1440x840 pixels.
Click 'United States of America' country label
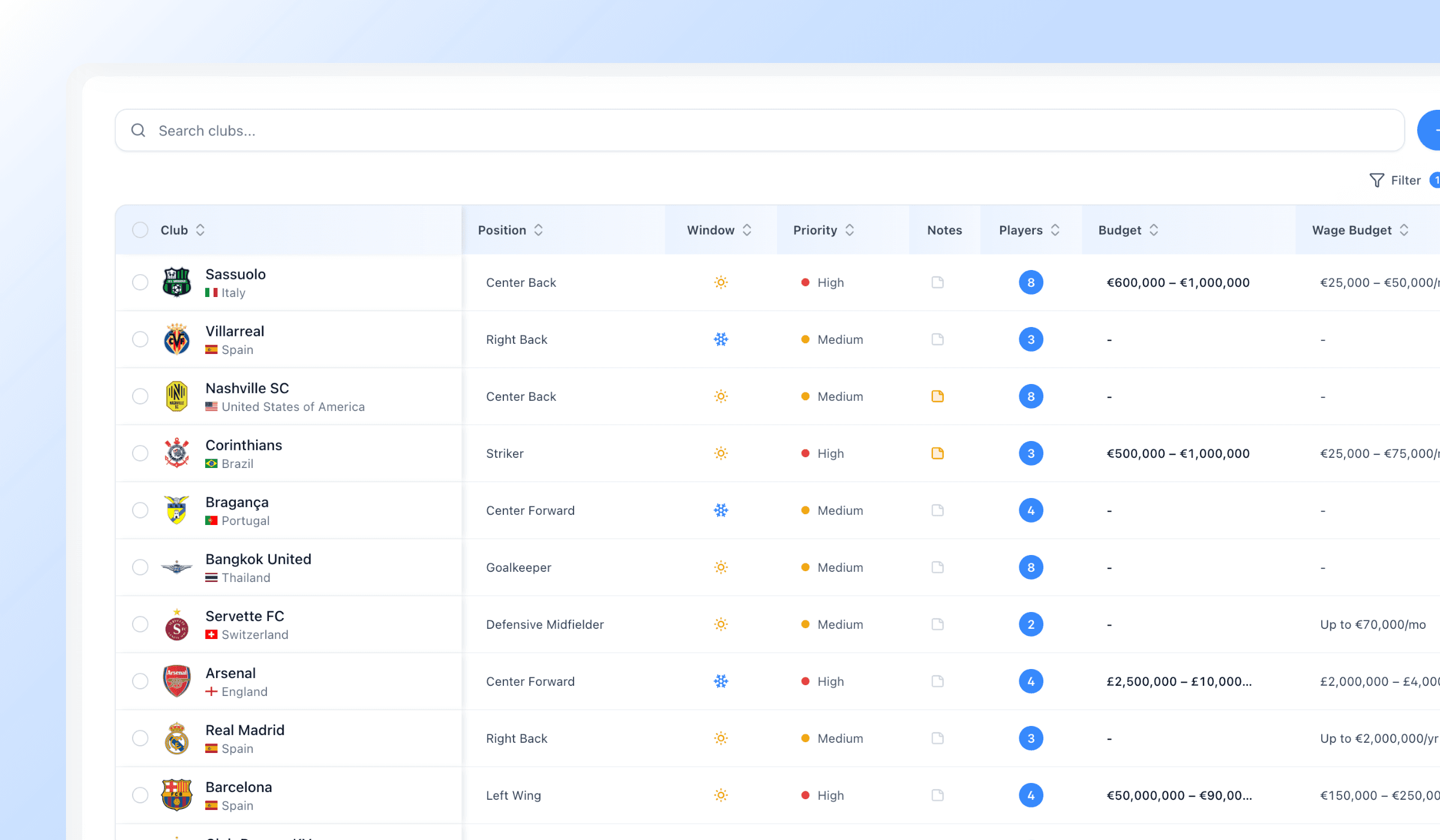(x=293, y=406)
